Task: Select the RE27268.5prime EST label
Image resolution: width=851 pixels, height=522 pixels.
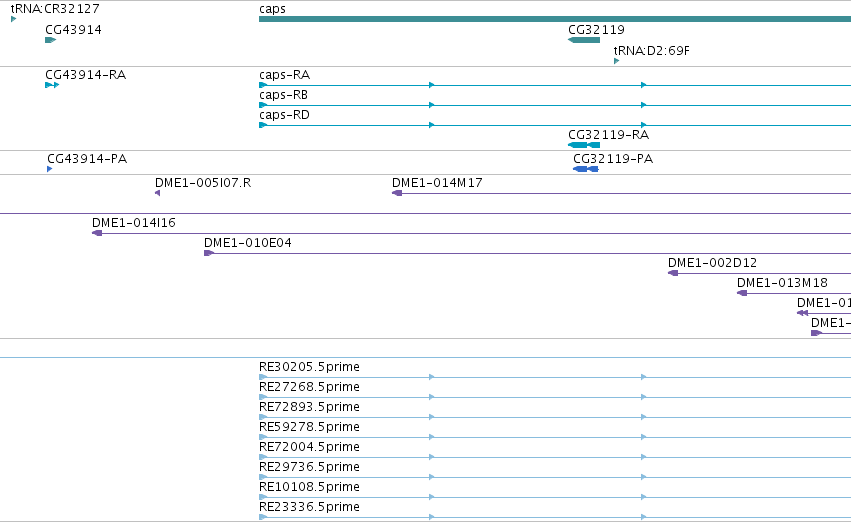Action: [x=309, y=386]
